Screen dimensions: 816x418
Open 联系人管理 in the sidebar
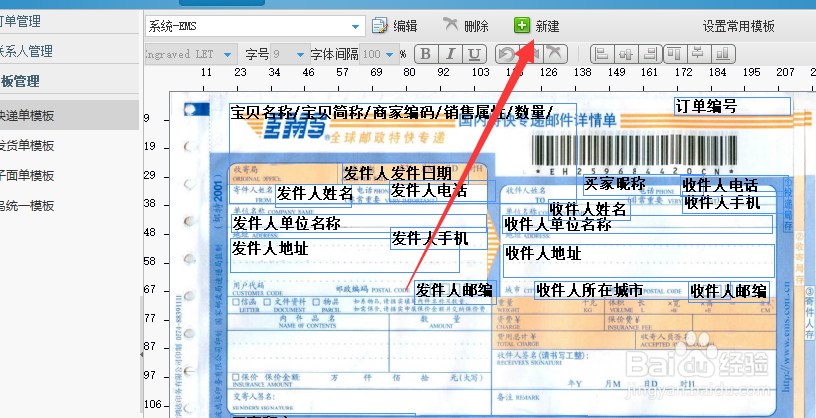point(26,52)
